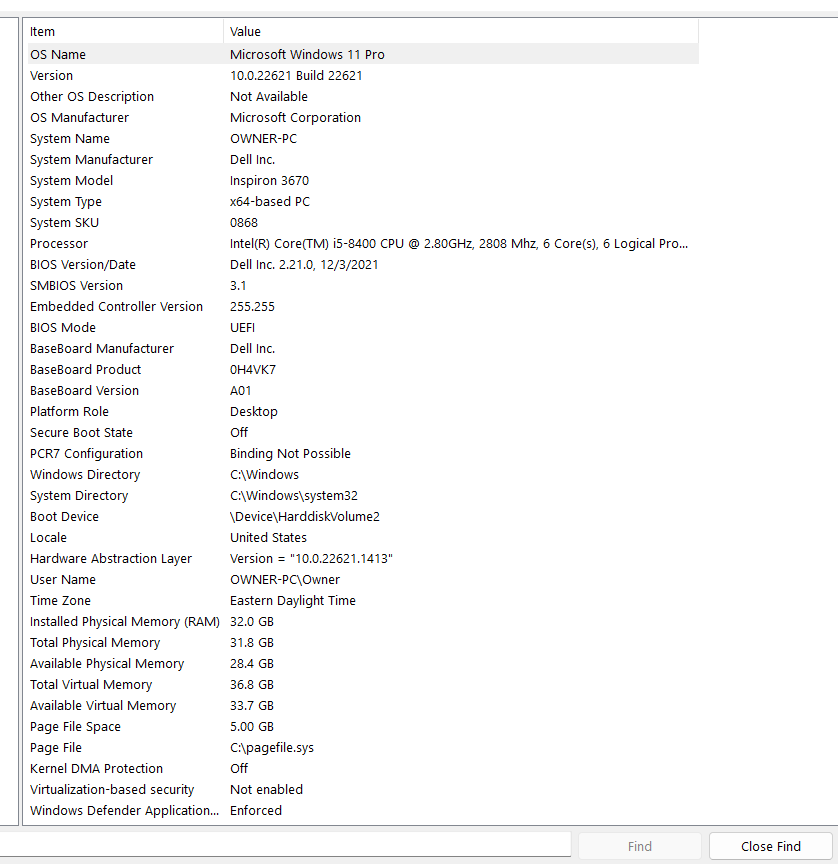Select the Inspiron 3670 value

(269, 180)
